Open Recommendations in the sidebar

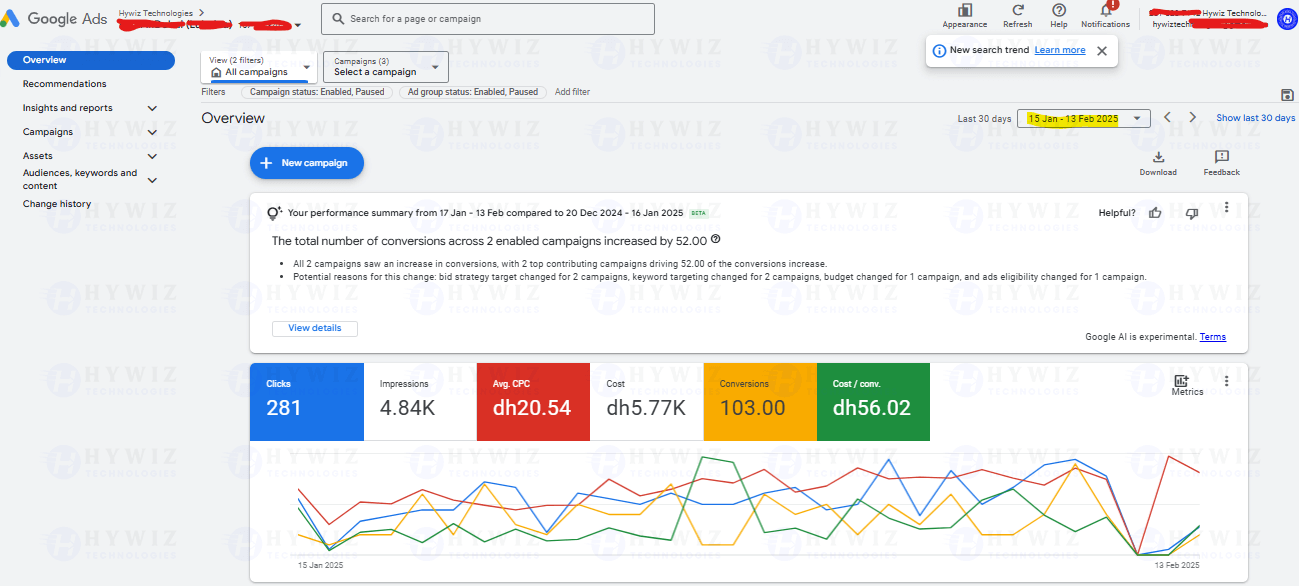pos(65,84)
